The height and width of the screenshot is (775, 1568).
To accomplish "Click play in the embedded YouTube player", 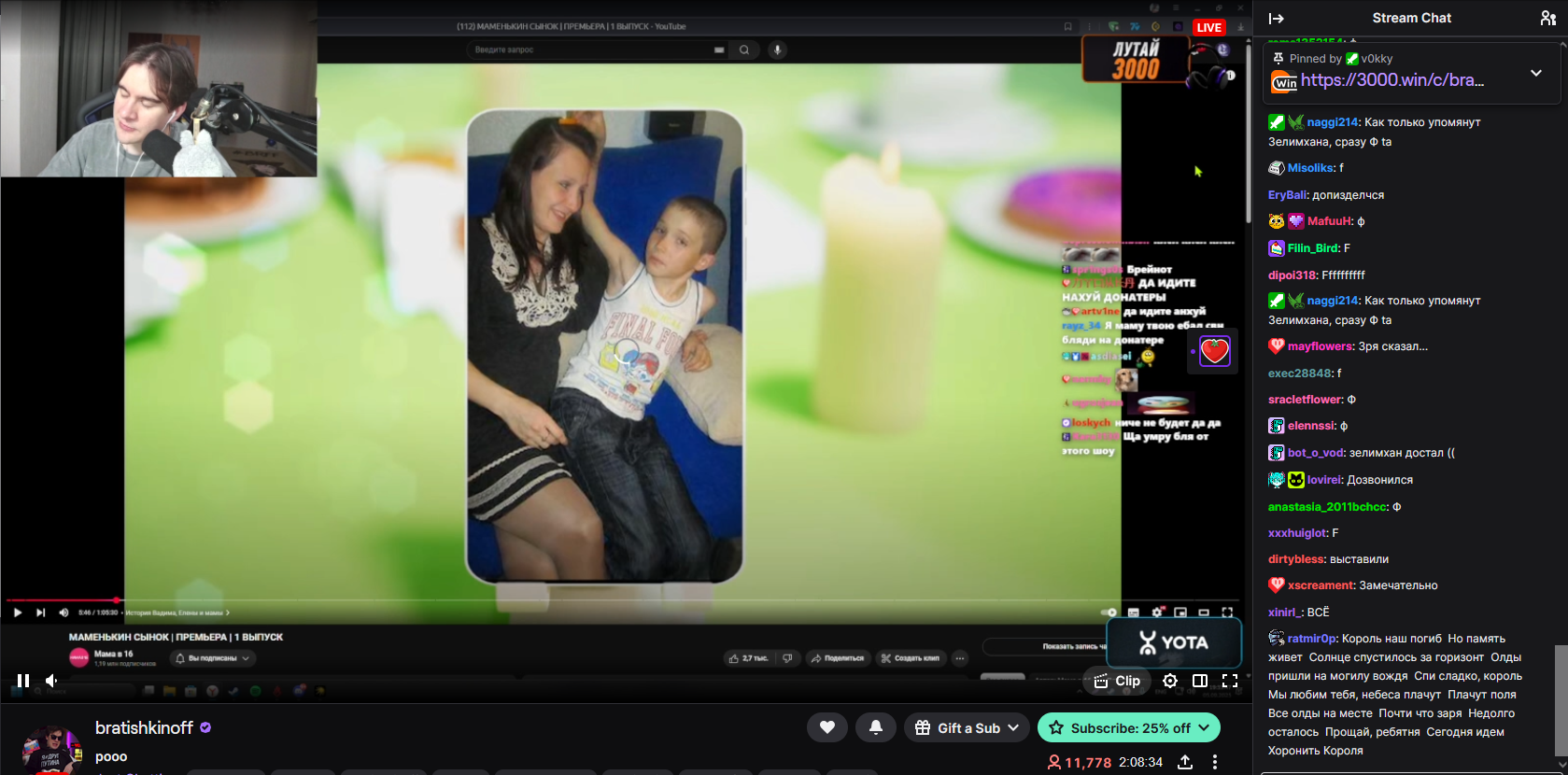I will pyautogui.click(x=17, y=613).
